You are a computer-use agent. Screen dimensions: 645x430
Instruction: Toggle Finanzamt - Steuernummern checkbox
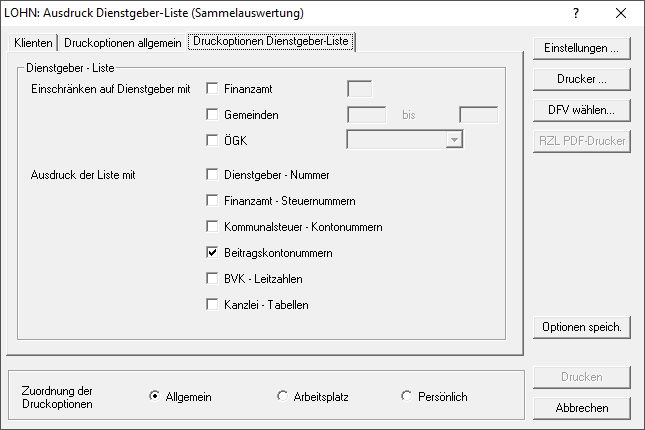pyautogui.click(x=212, y=201)
